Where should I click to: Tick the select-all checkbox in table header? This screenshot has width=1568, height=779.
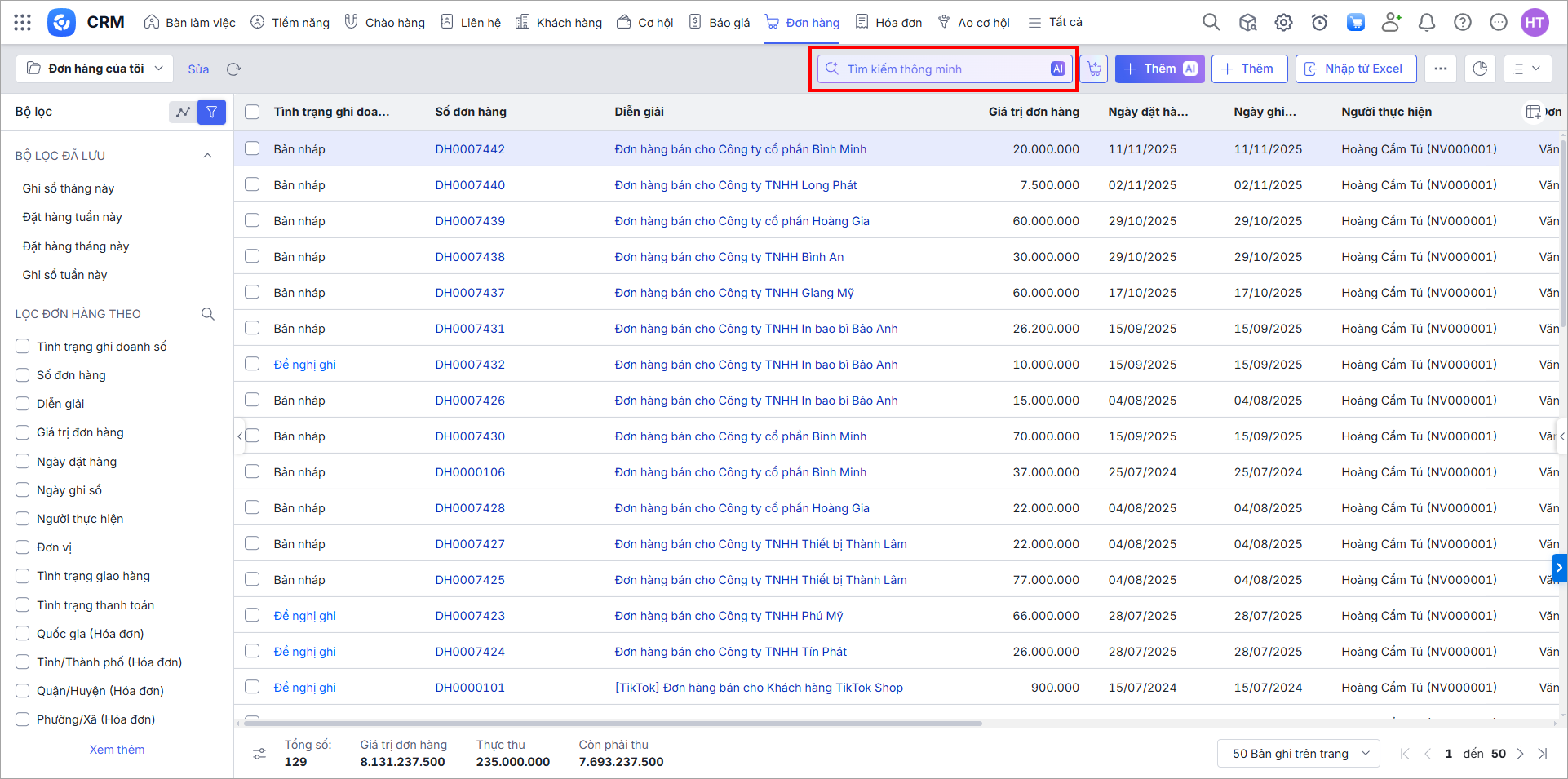(x=253, y=112)
